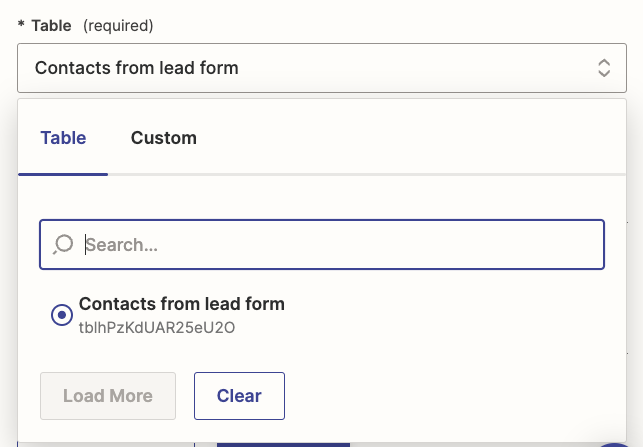Open the Table combo box
The width and height of the screenshot is (643, 447).
[322, 68]
